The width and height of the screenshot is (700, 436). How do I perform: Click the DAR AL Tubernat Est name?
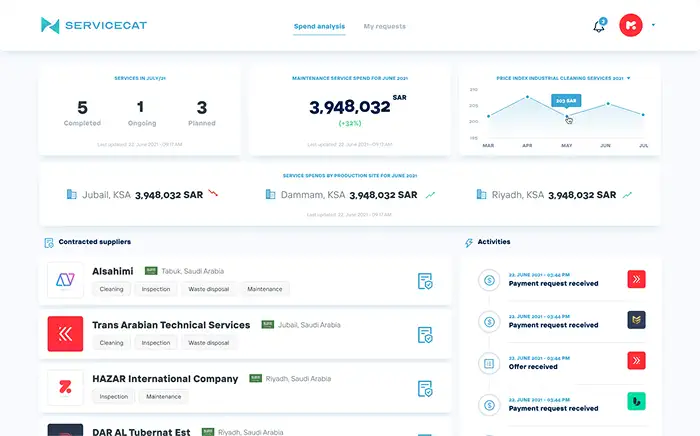pos(141,432)
